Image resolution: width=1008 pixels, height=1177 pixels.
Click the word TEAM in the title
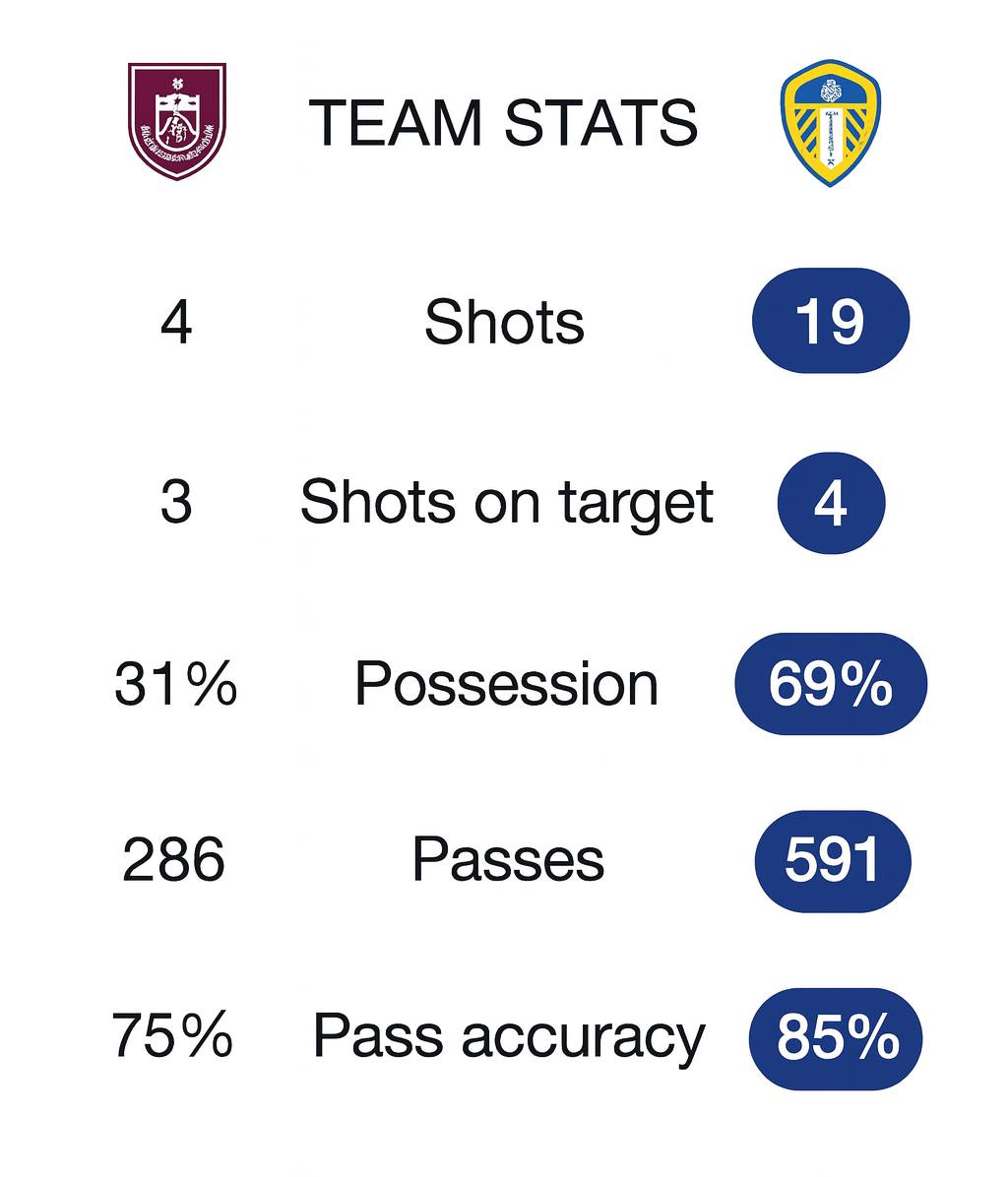pos(396,122)
